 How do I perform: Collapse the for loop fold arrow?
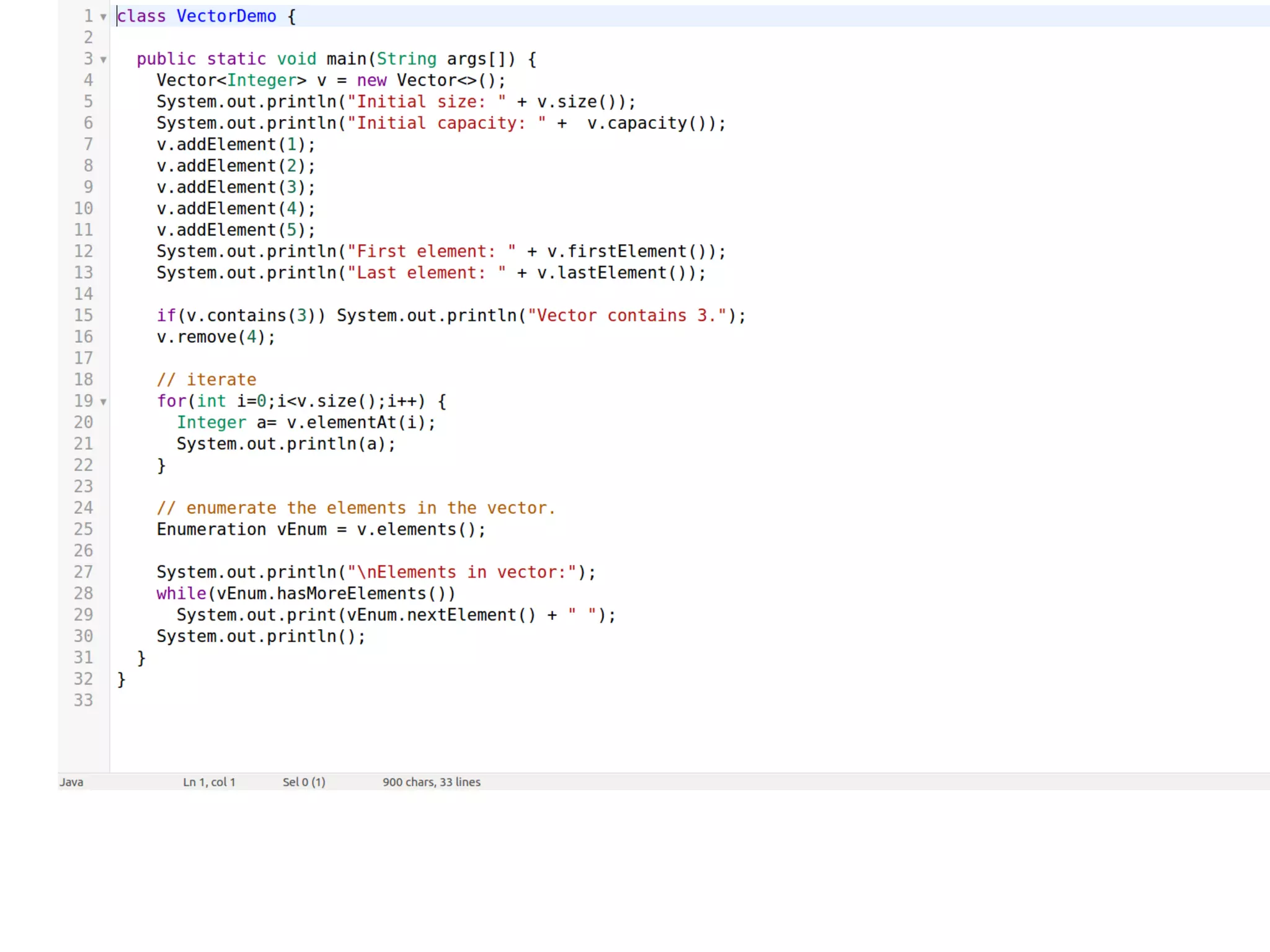coord(104,402)
